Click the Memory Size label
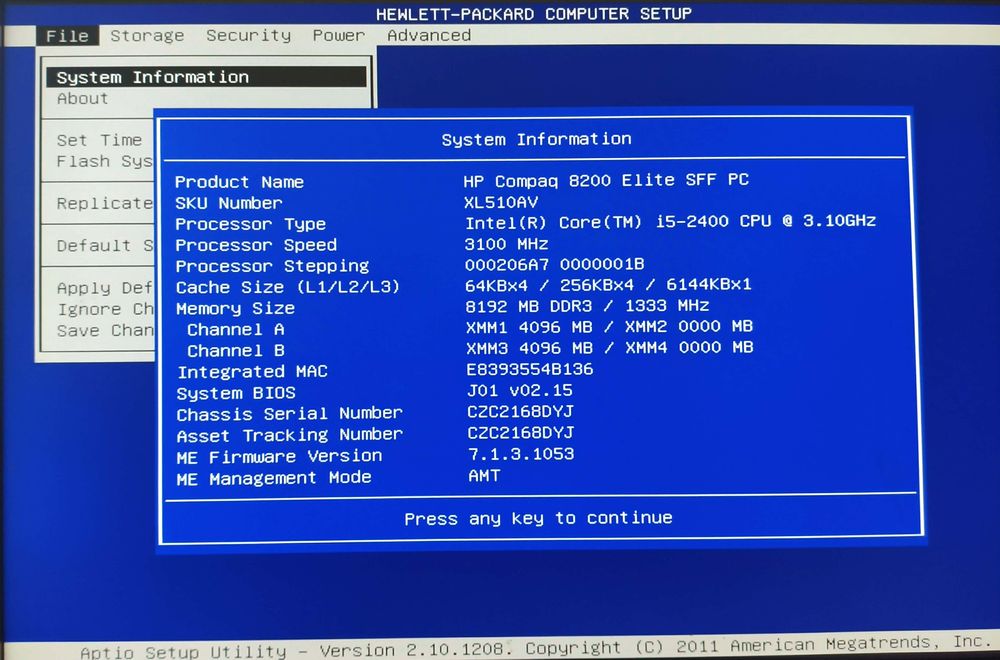 click(235, 309)
